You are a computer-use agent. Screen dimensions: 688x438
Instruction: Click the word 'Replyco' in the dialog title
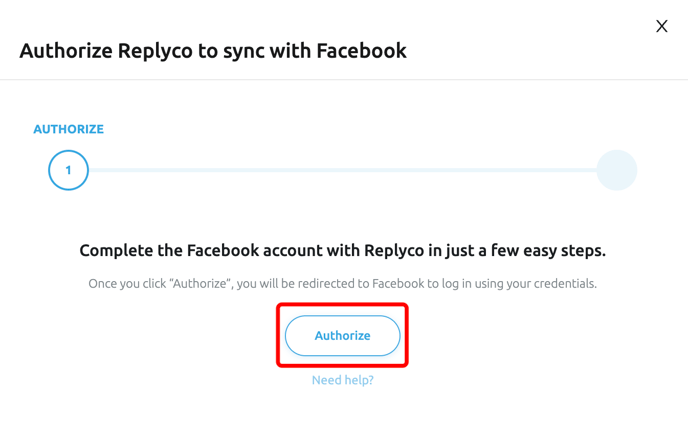click(157, 50)
